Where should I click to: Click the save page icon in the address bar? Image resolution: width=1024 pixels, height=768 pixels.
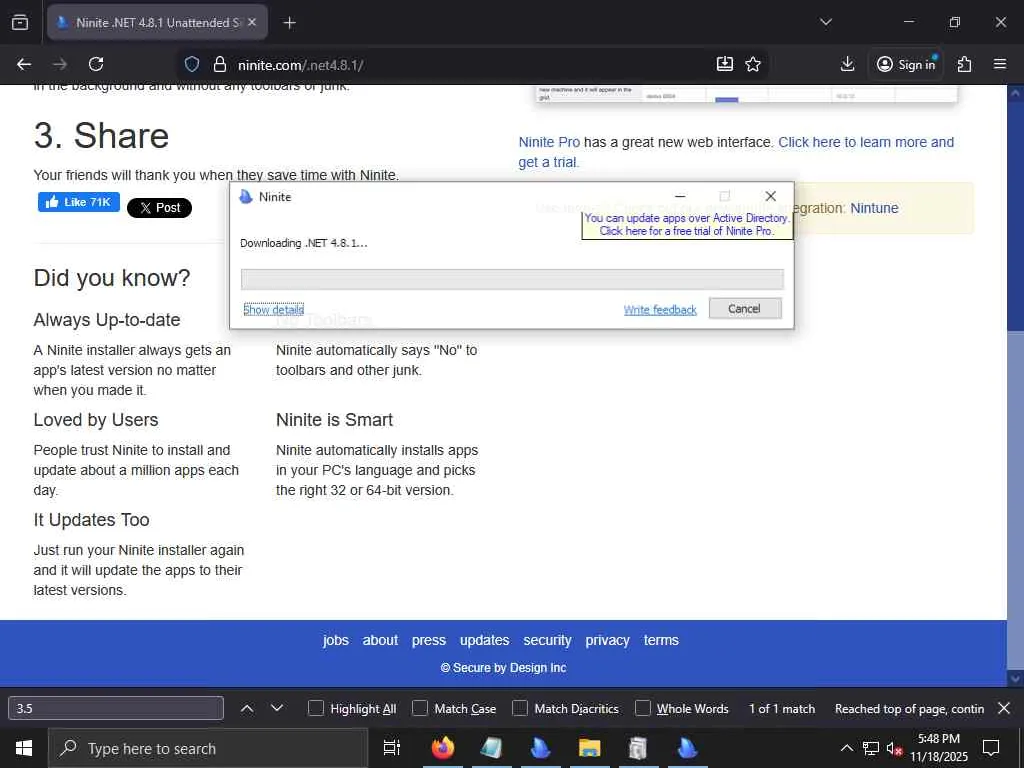pos(725,64)
